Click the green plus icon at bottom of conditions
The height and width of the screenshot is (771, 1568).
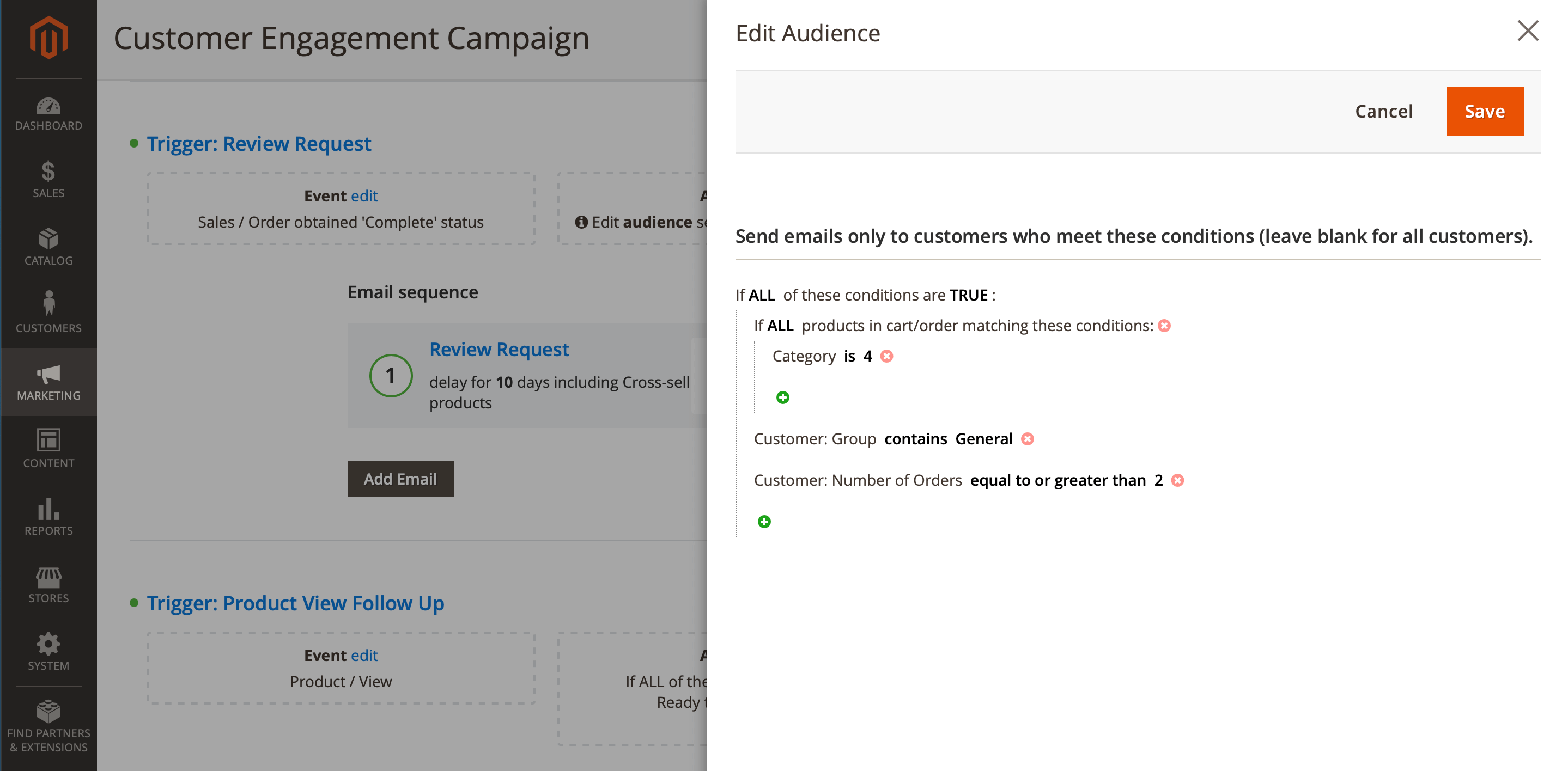click(764, 521)
